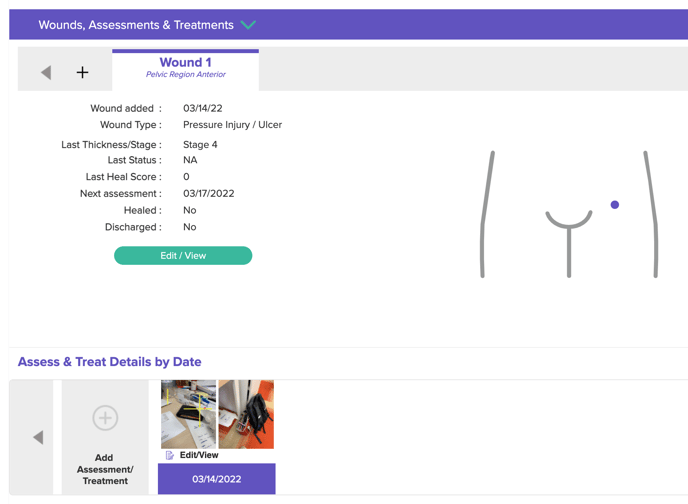
Task: Select the Wound 1 tab
Action: click(x=186, y=69)
